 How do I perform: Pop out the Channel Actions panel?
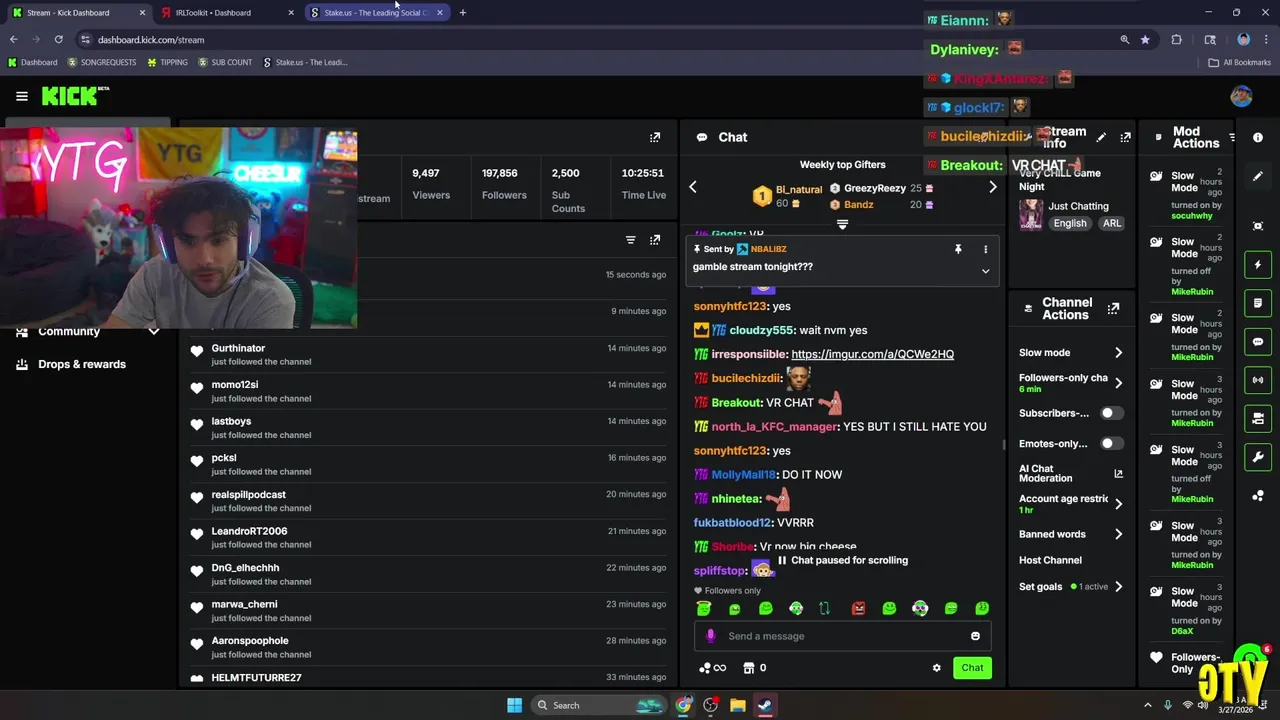pyautogui.click(x=1113, y=309)
